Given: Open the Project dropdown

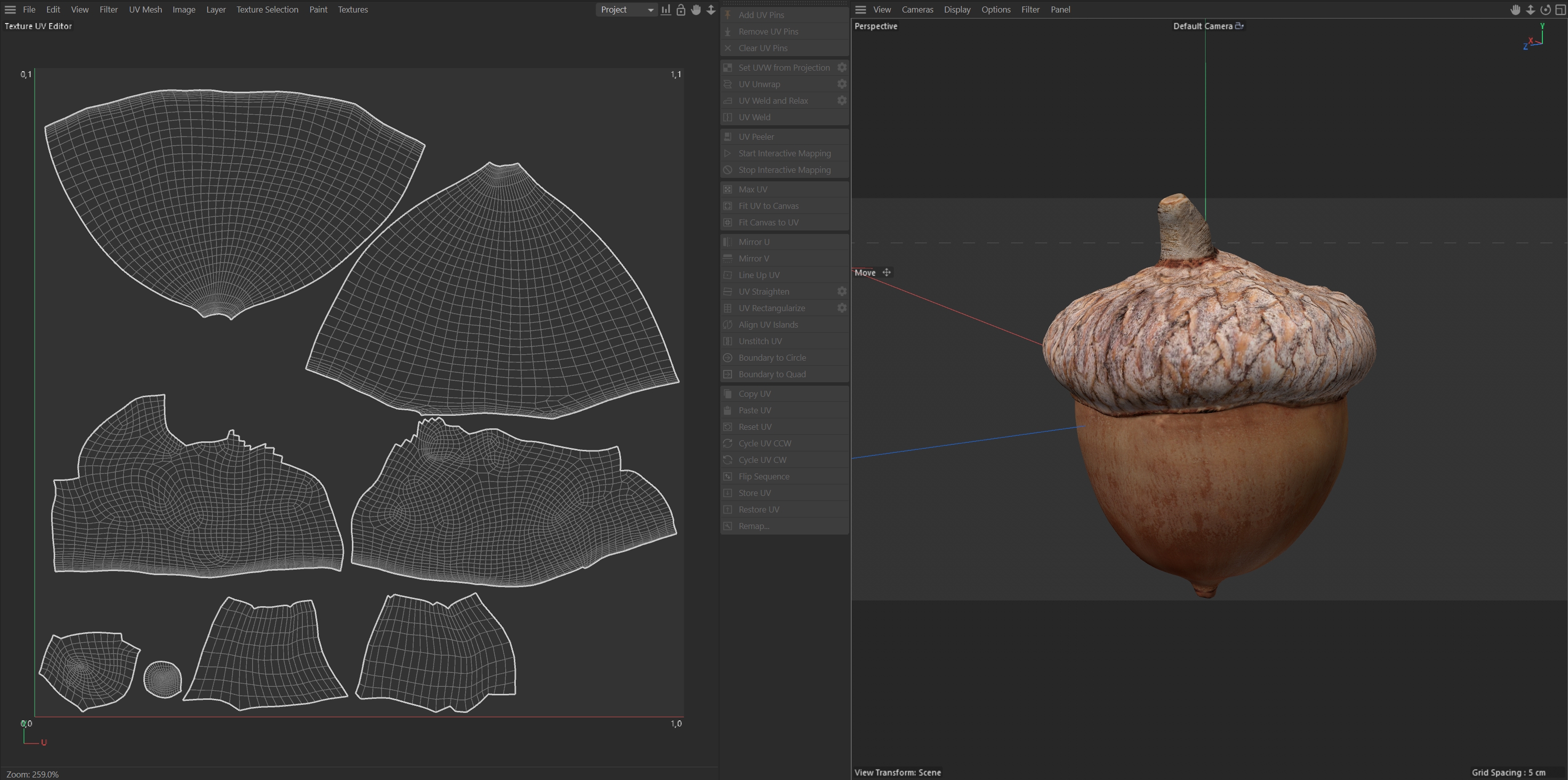Looking at the screenshot, I should pos(627,10).
